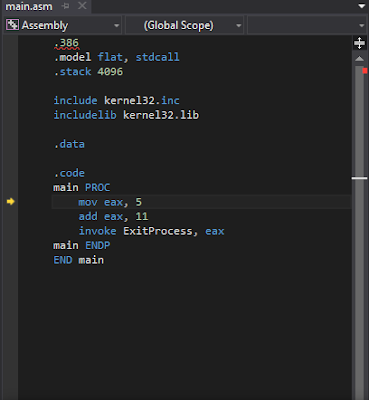Click the .stack 4096 line
The height and width of the screenshot is (400, 369).
pos(88,72)
